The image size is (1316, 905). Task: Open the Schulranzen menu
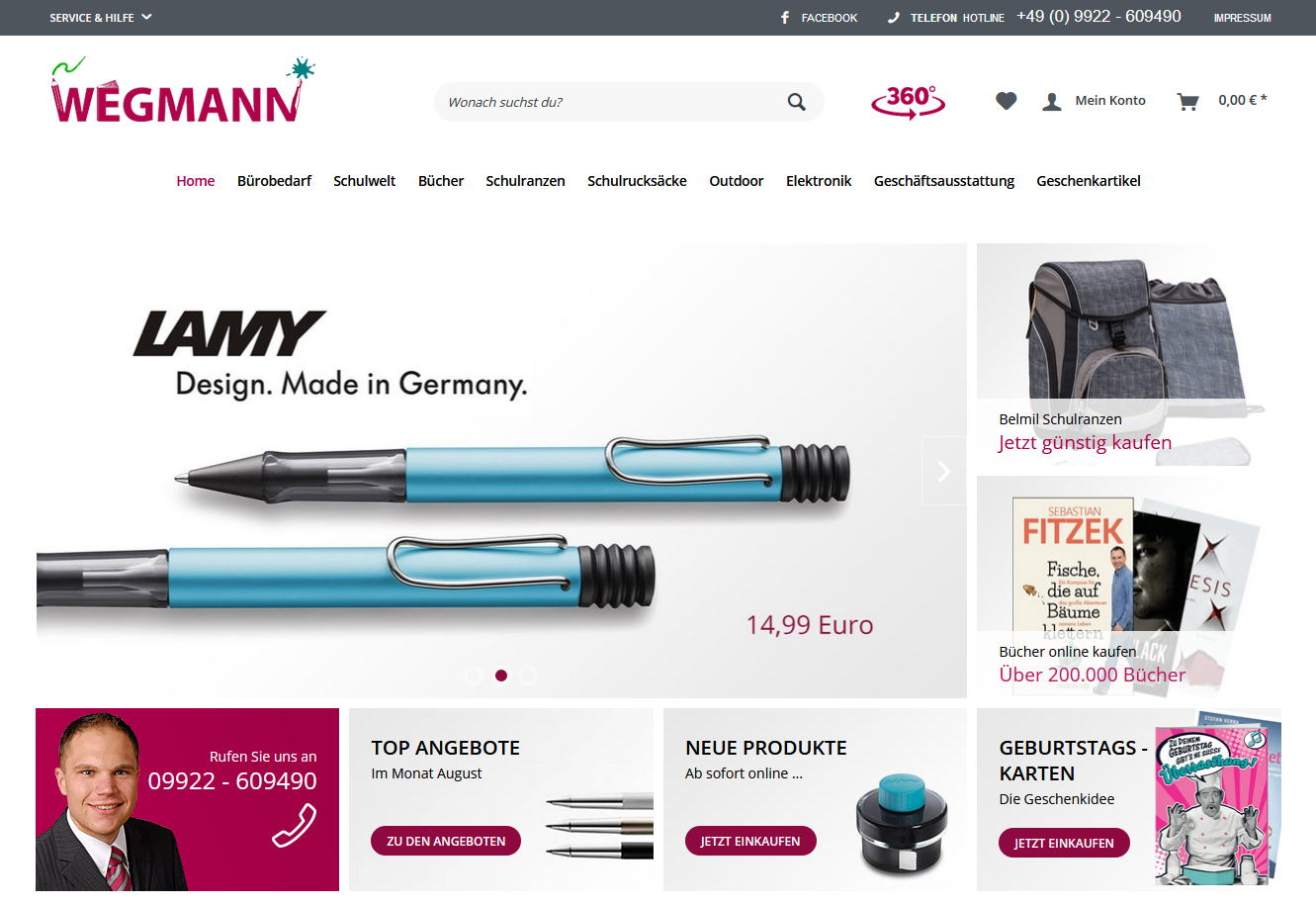pos(525,181)
